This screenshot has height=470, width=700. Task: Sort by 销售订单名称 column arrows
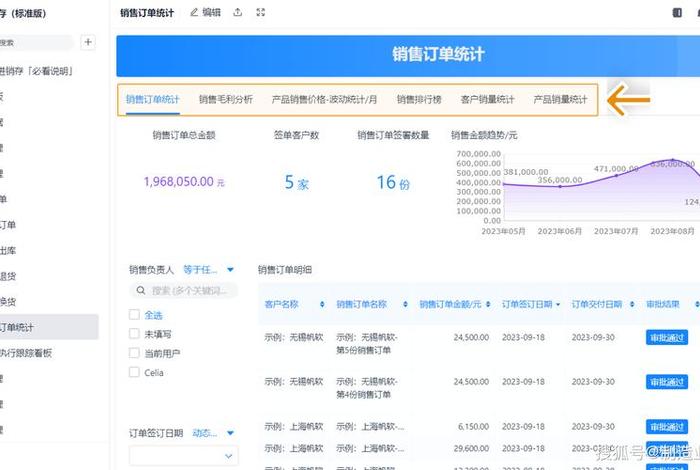point(405,304)
